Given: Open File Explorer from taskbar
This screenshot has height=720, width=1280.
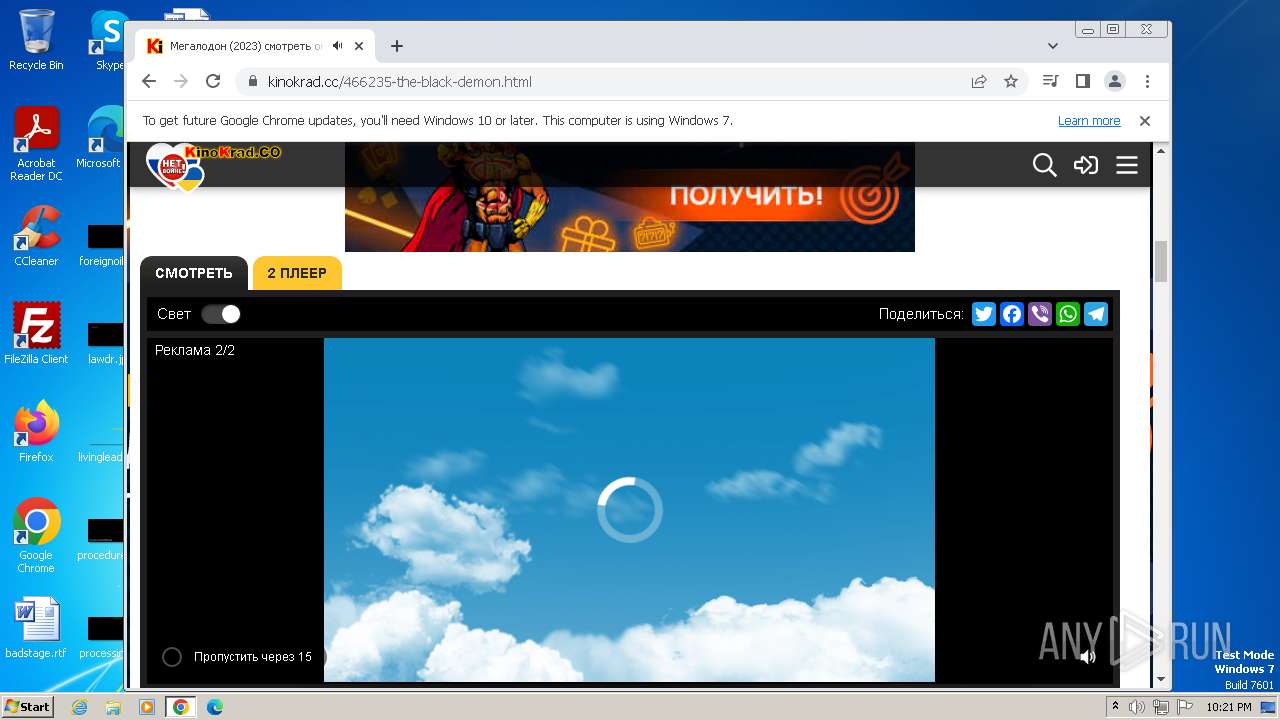Looking at the screenshot, I should [113, 707].
